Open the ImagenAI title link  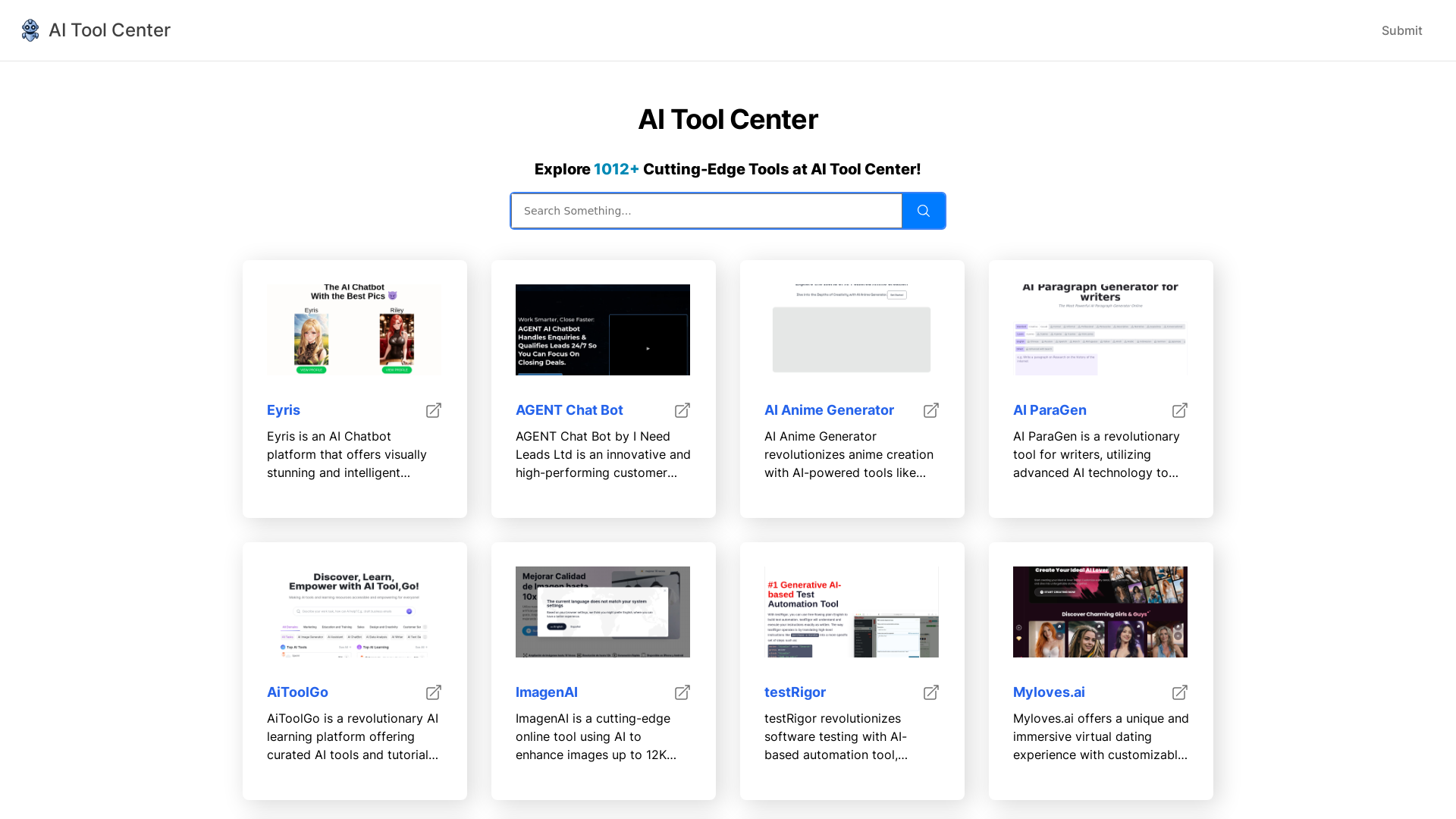coord(547,692)
